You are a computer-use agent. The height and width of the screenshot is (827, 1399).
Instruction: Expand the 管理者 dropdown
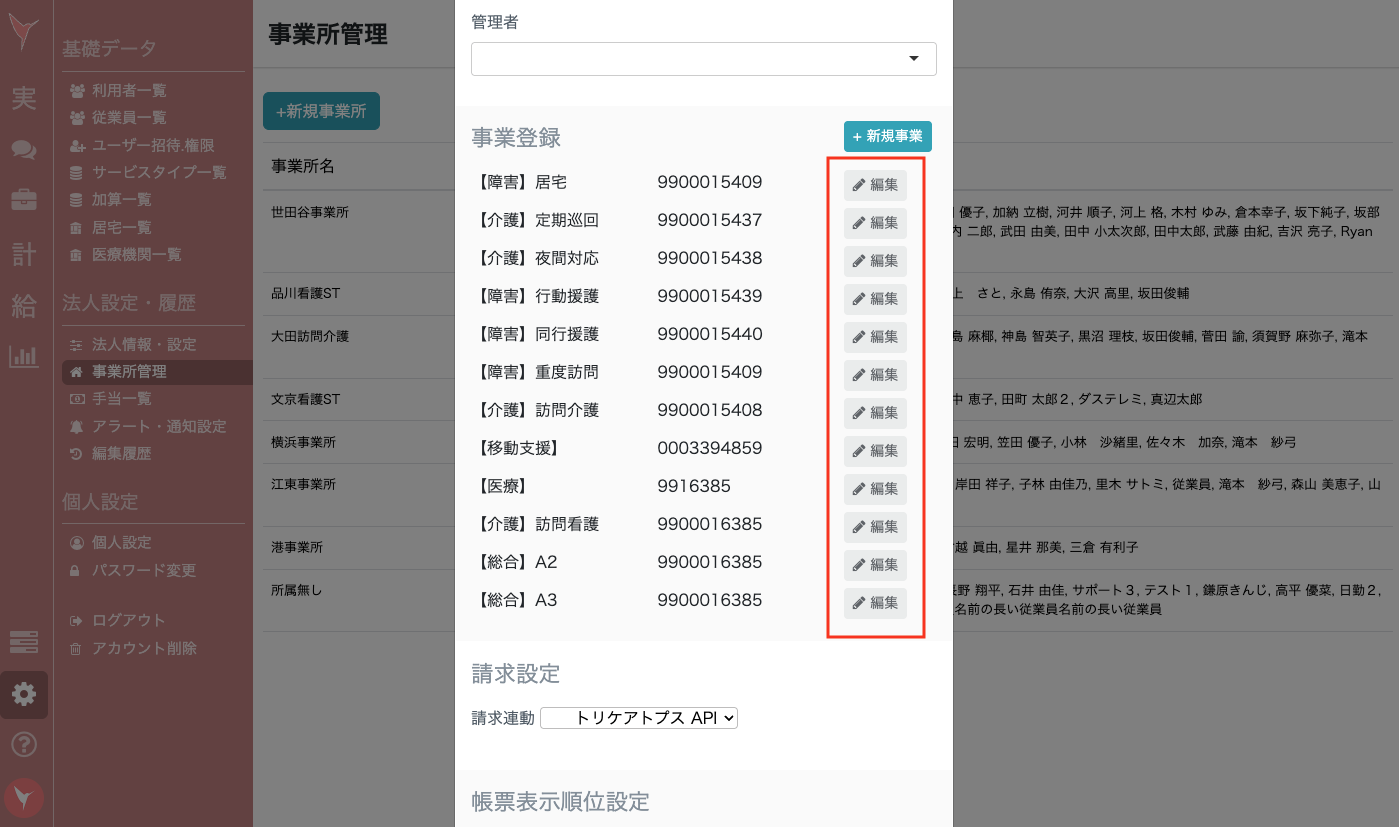[703, 59]
